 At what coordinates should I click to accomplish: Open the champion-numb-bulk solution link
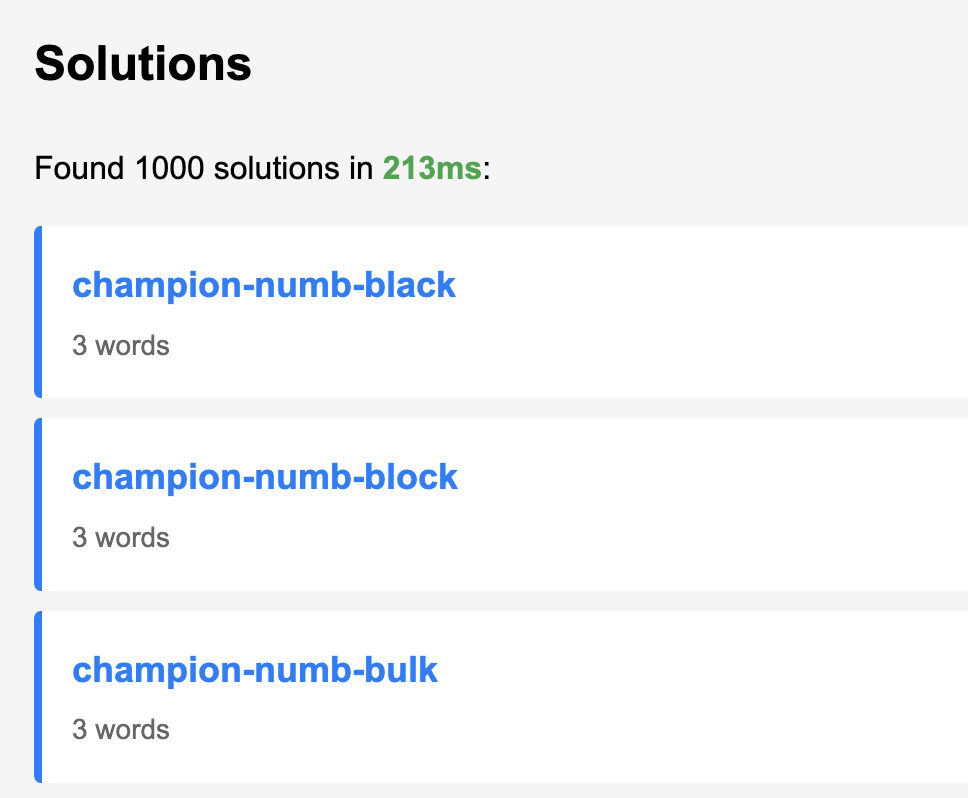click(255, 670)
